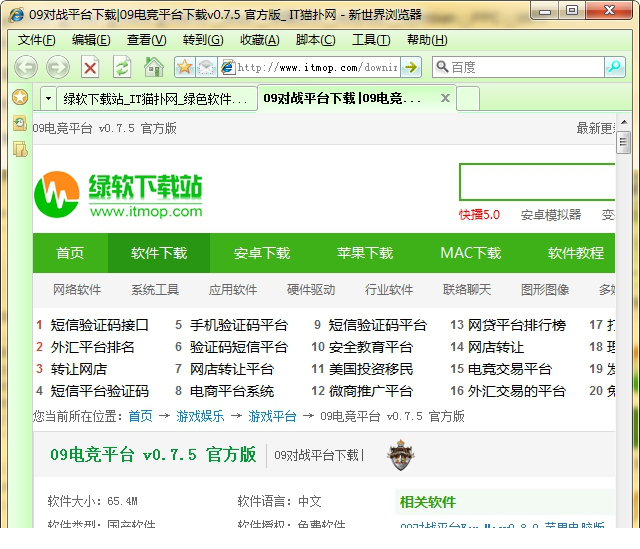Screen dimensions: 640x549
Task: Click the 短信验证码接口 ad link
Action: click(99, 325)
